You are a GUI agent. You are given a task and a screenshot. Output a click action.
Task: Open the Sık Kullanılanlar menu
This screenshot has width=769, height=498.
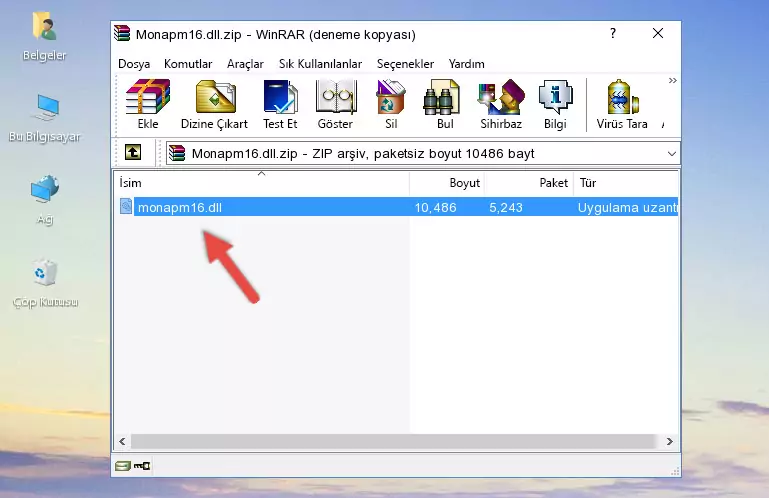point(320,64)
